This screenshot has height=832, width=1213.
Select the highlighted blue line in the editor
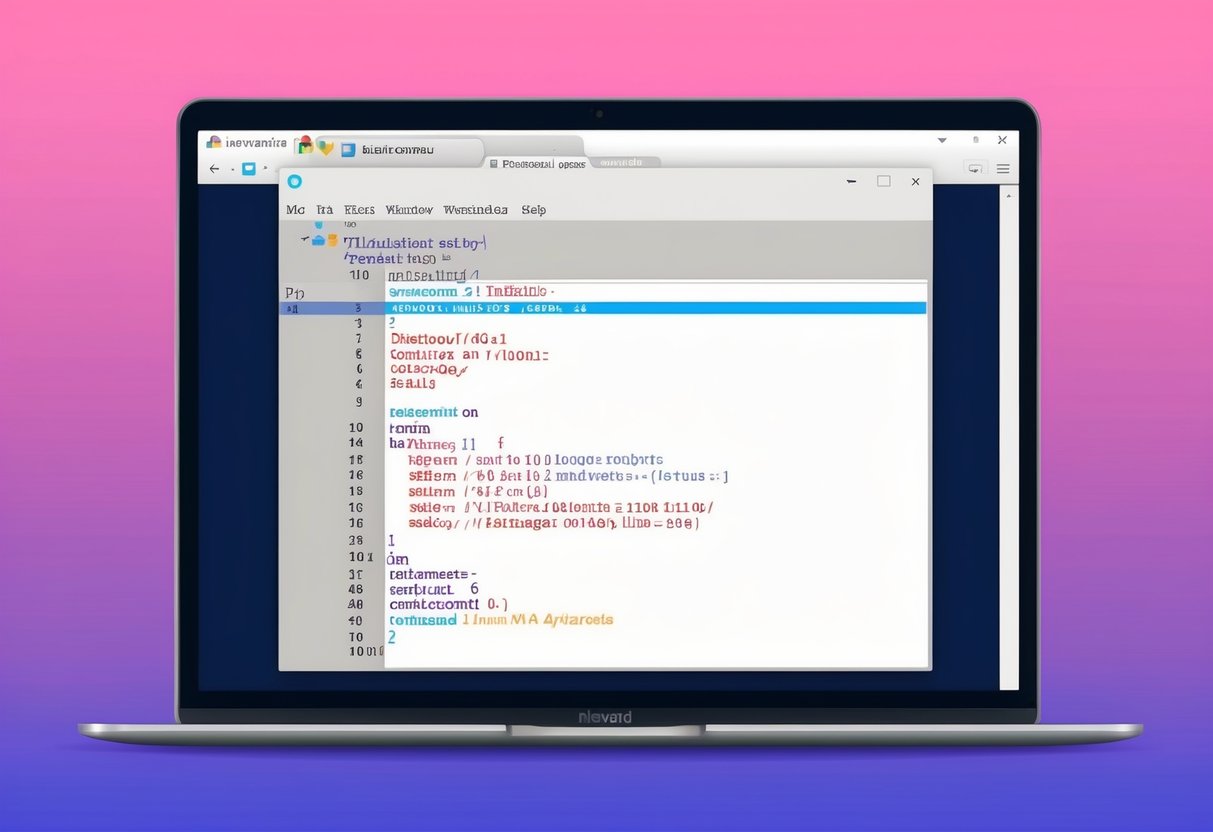point(655,309)
